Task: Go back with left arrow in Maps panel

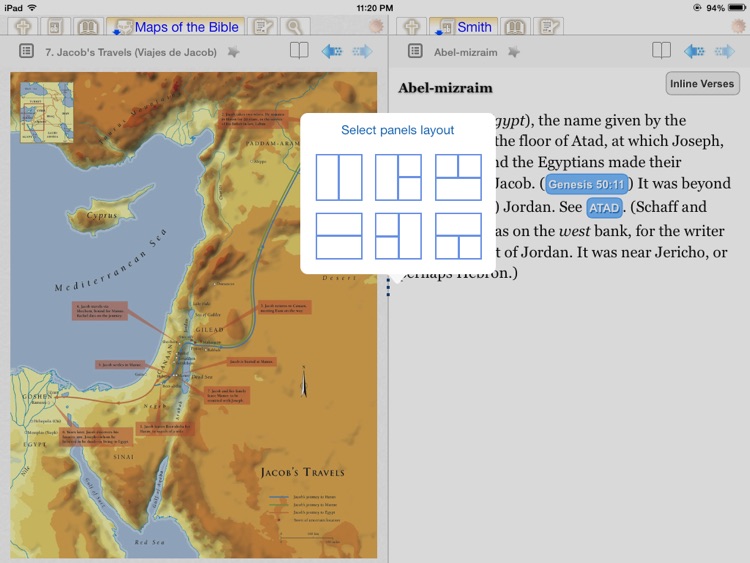Action: coord(331,51)
